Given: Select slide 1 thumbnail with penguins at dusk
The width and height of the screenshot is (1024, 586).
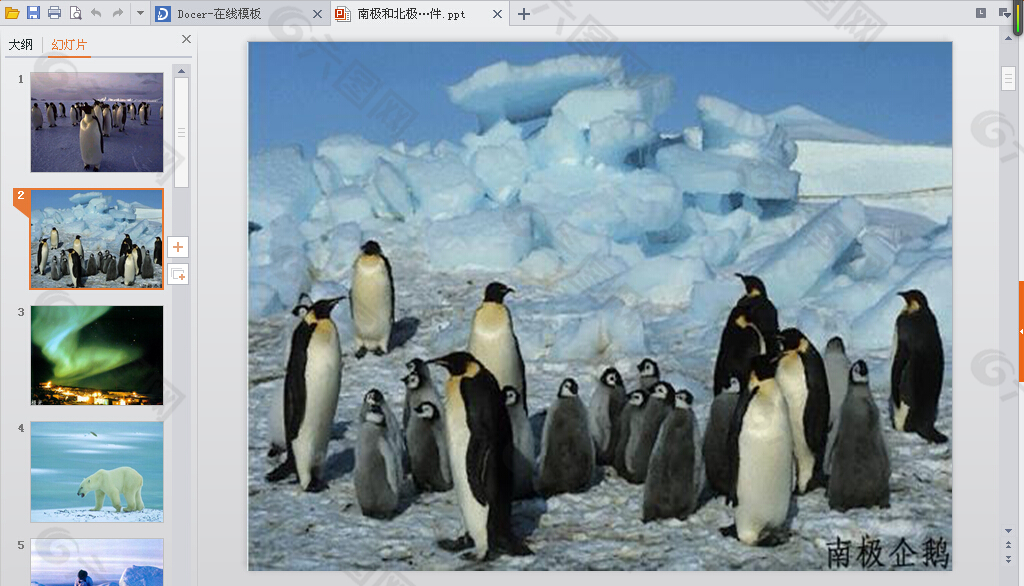Looking at the screenshot, I should (97, 122).
